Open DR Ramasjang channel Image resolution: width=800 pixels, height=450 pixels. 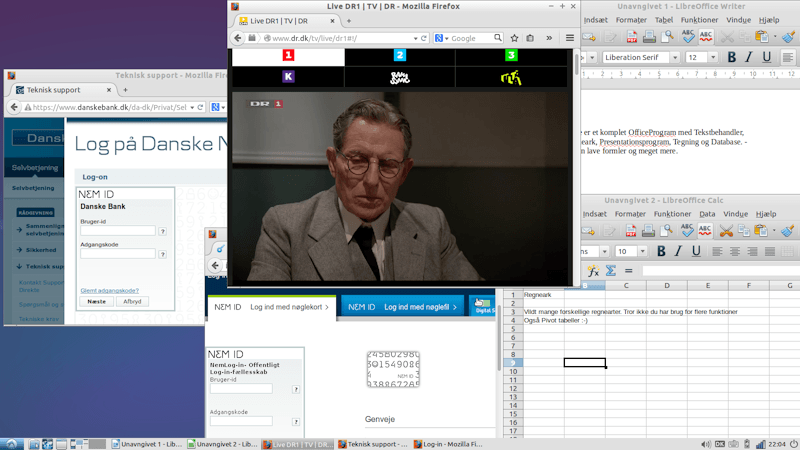click(x=399, y=78)
